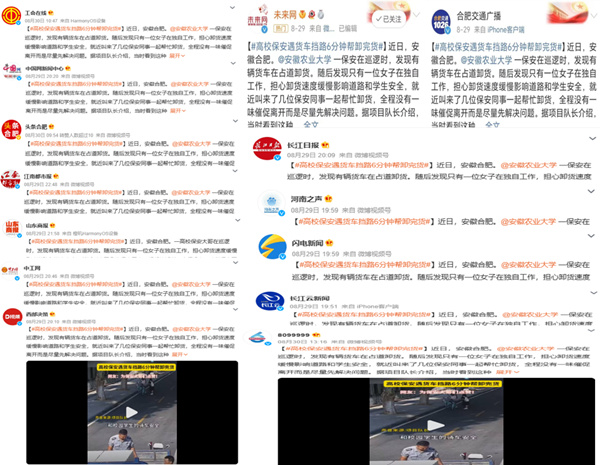Click the 山东商报 profile avatar
Screen dimensions: 600x465
coord(11,229)
